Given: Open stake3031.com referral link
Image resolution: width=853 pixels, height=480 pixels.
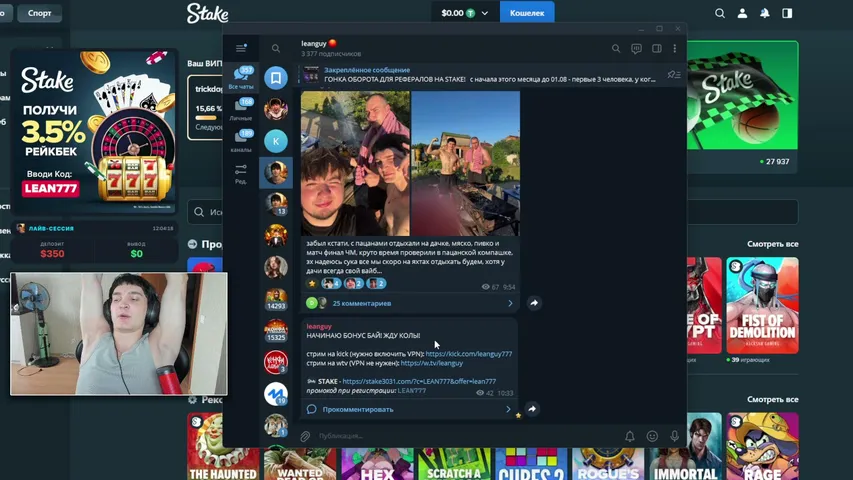Looking at the screenshot, I should point(419,381).
